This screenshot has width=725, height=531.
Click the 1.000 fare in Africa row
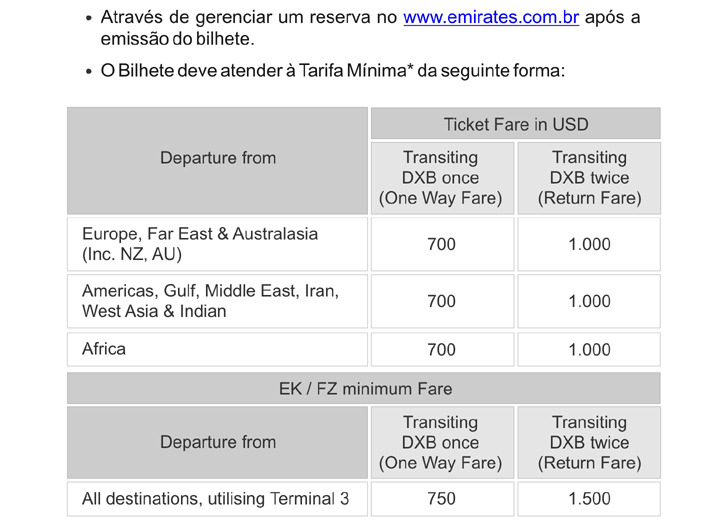click(589, 349)
